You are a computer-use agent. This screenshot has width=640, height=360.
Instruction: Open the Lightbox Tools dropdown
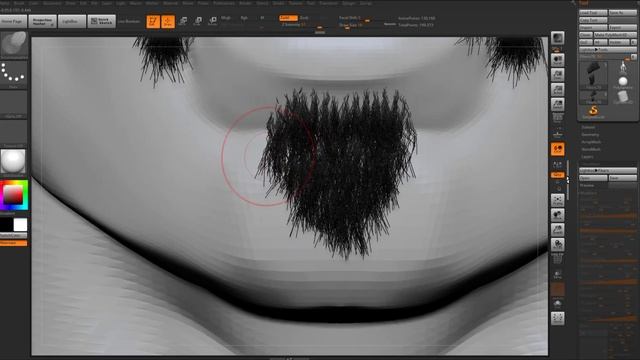pos(607,49)
